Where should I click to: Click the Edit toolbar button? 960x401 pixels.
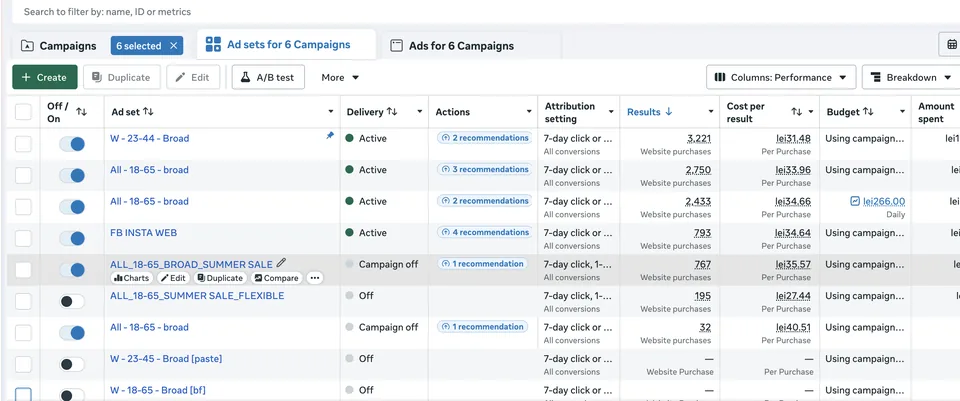[x=193, y=77]
